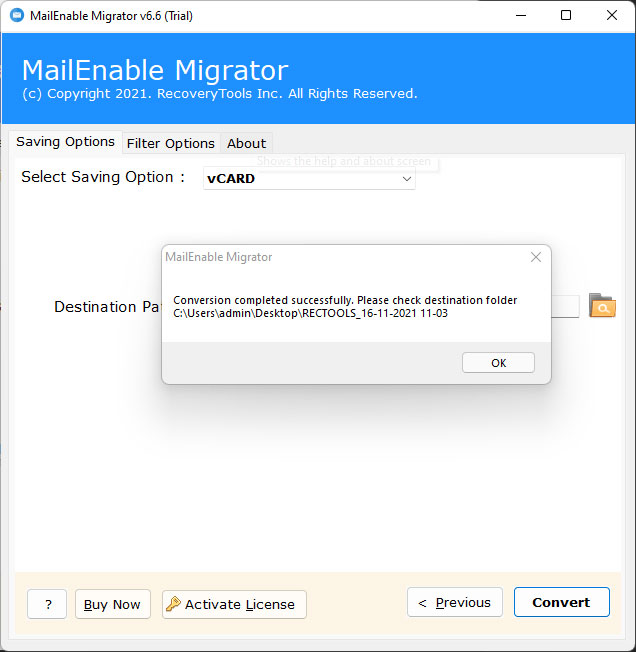The width and height of the screenshot is (636, 652).
Task: Minimize the MailEnable Migrator window
Action: click(x=521, y=15)
